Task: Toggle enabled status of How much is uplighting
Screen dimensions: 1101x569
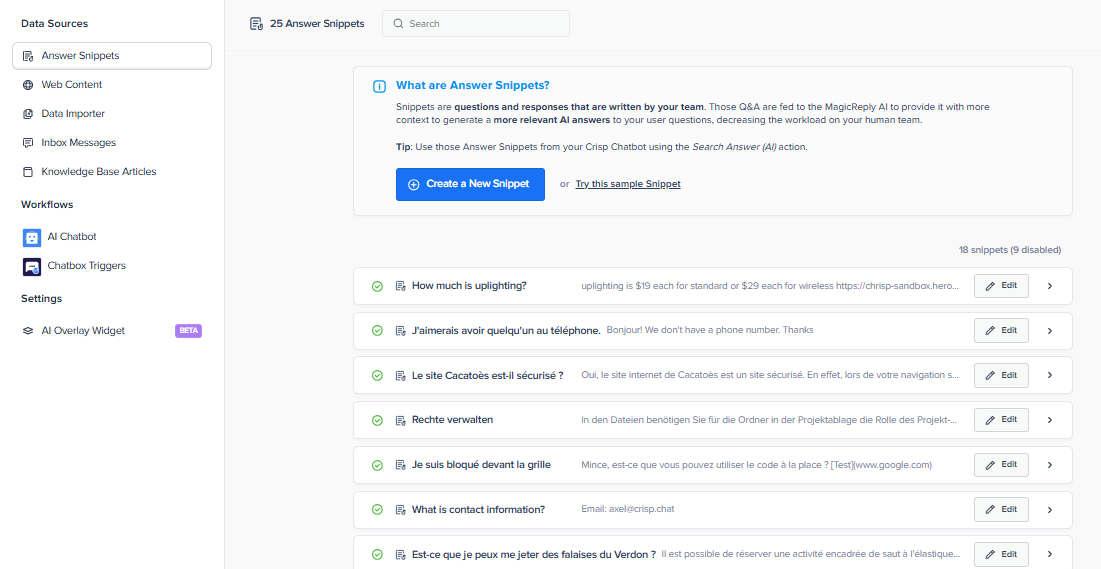Action: (377, 286)
